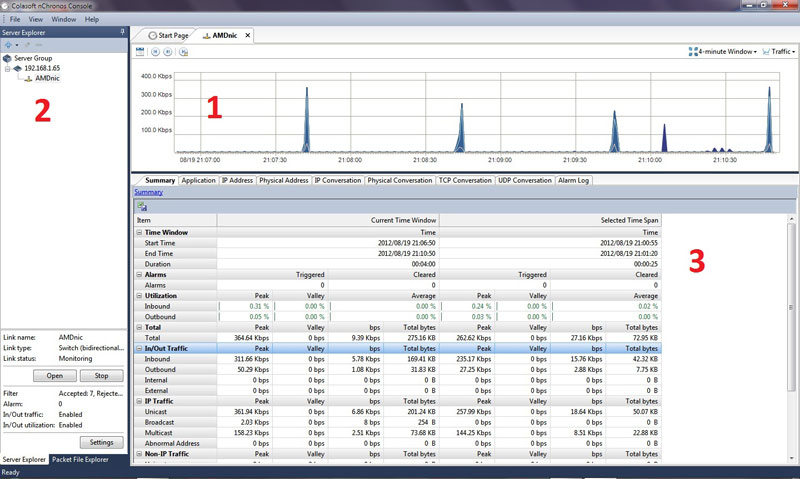Select the Abnormal Address row

[x=397, y=443]
